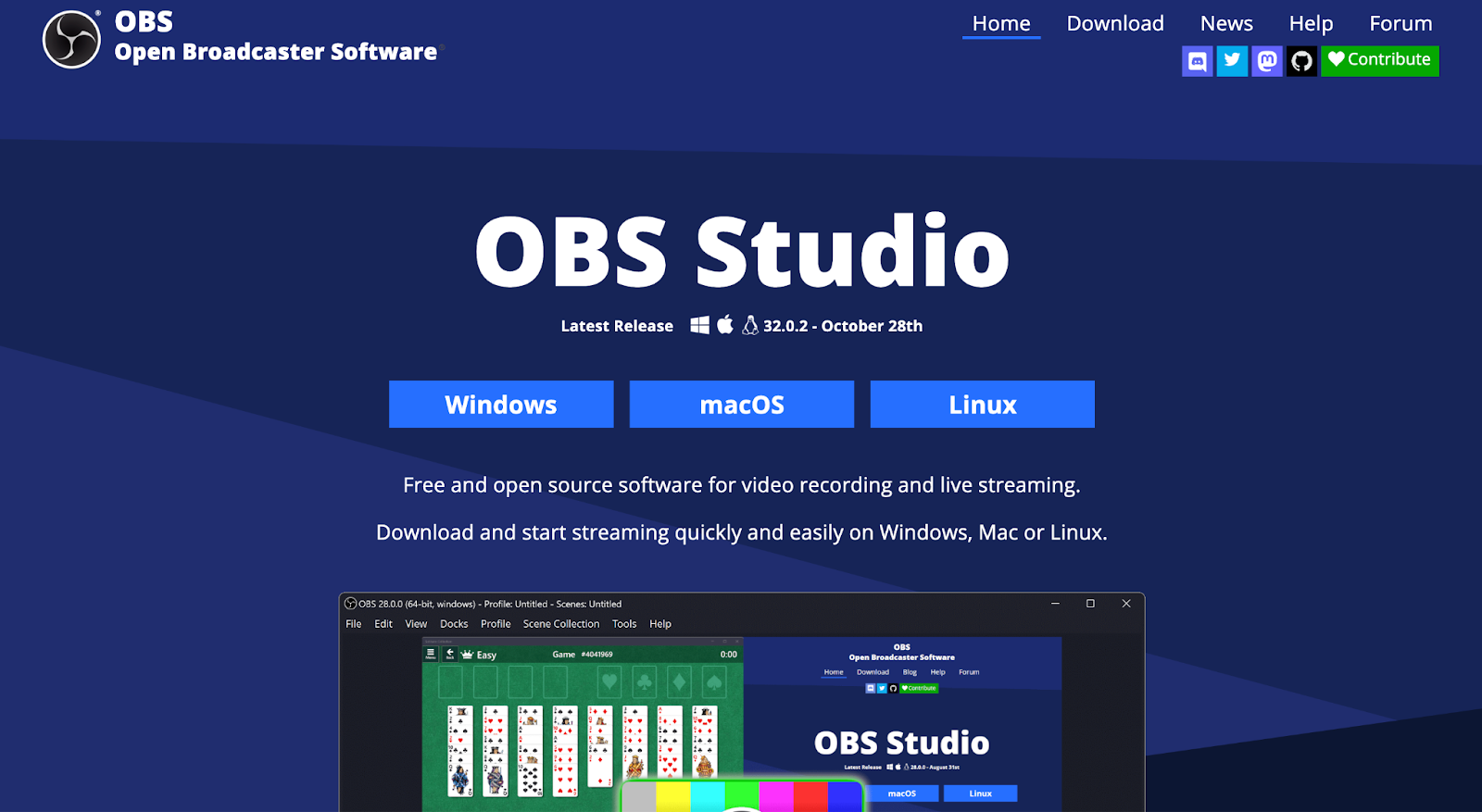Visit the Forum navigation link

[1400, 23]
